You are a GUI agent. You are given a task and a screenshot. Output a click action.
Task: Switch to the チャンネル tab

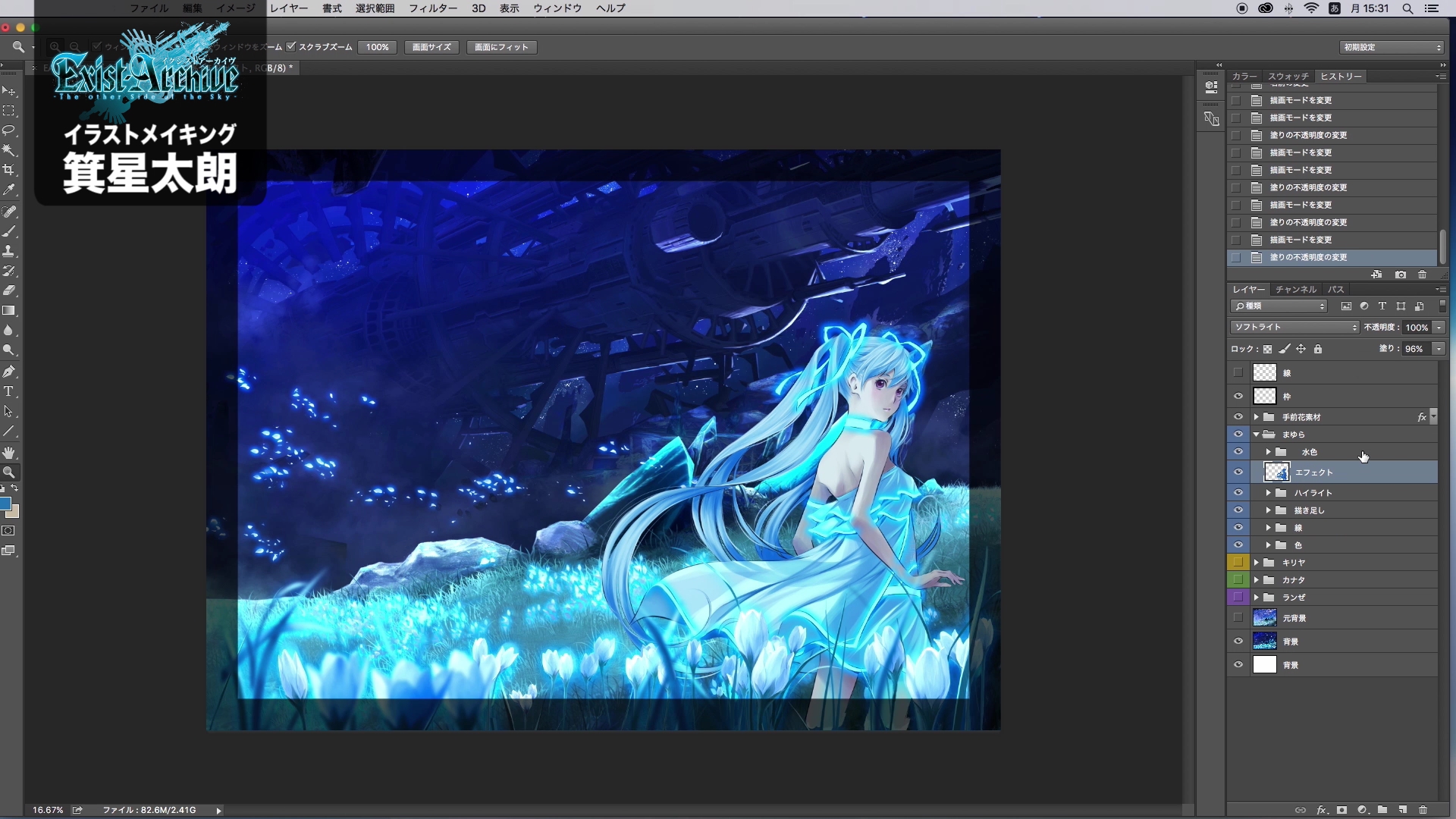pyautogui.click(x=1295, y=290)
